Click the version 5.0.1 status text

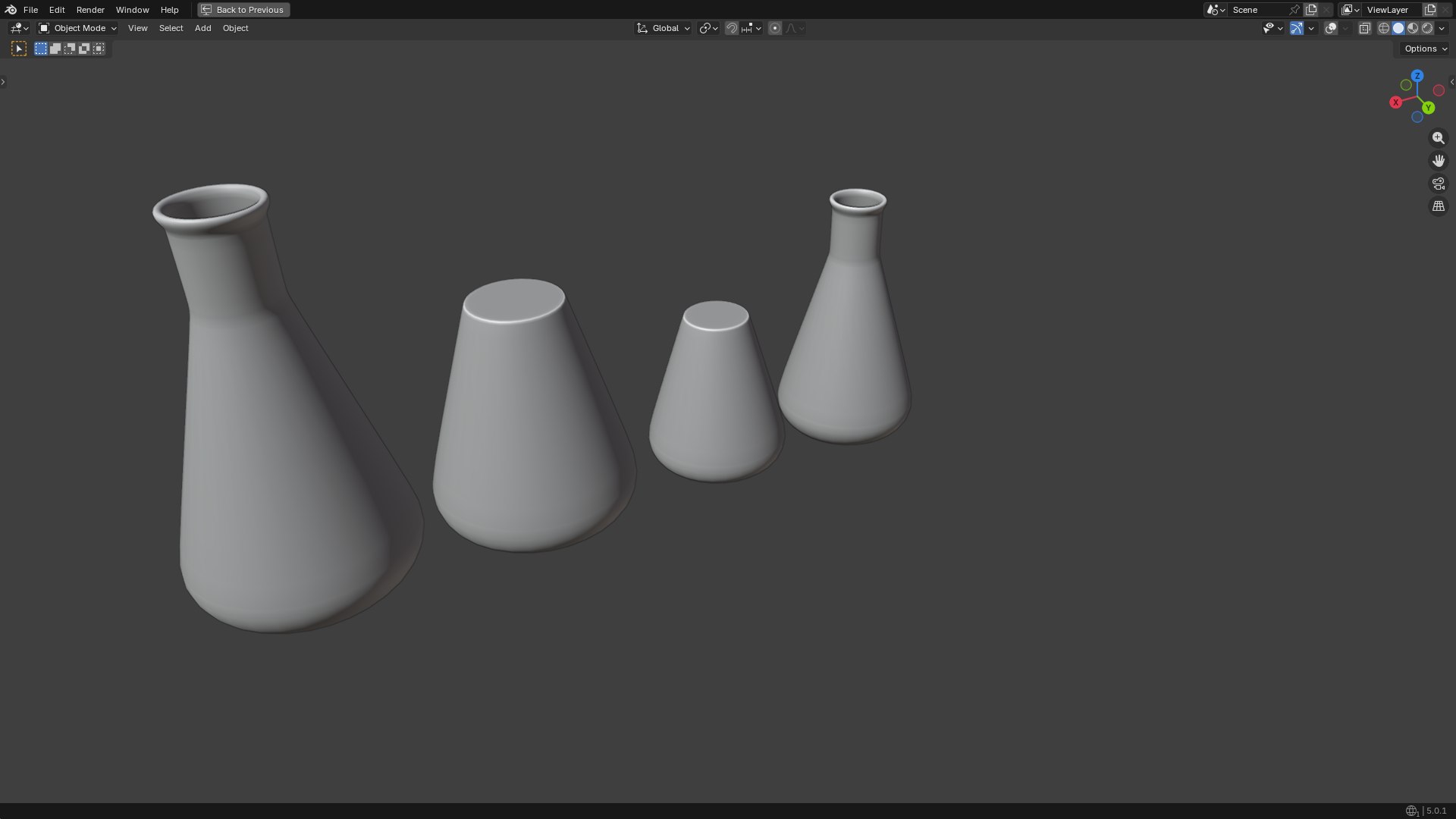pyautogui.click(x=1436, y=811)
